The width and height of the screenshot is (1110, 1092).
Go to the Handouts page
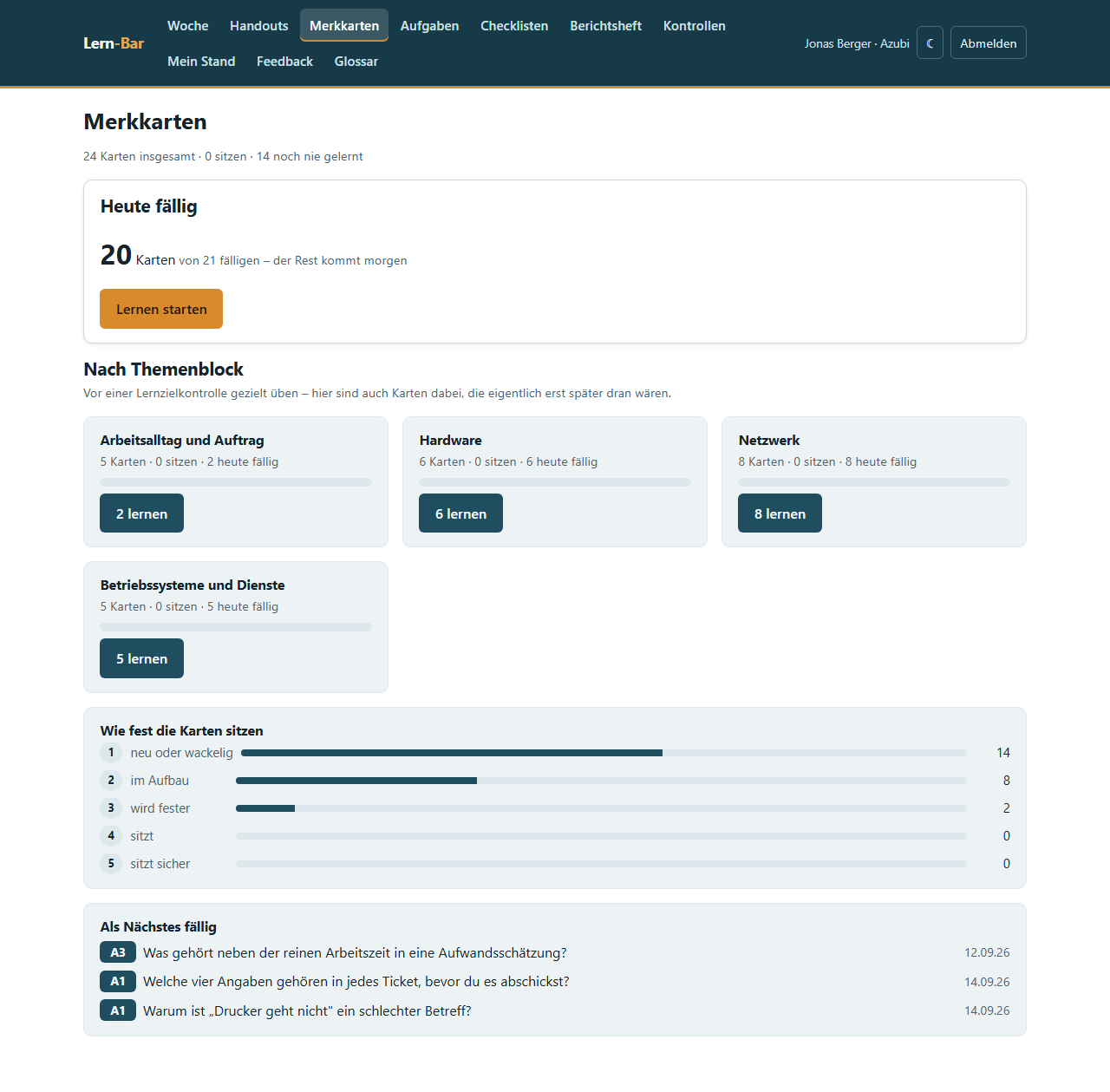258,25
